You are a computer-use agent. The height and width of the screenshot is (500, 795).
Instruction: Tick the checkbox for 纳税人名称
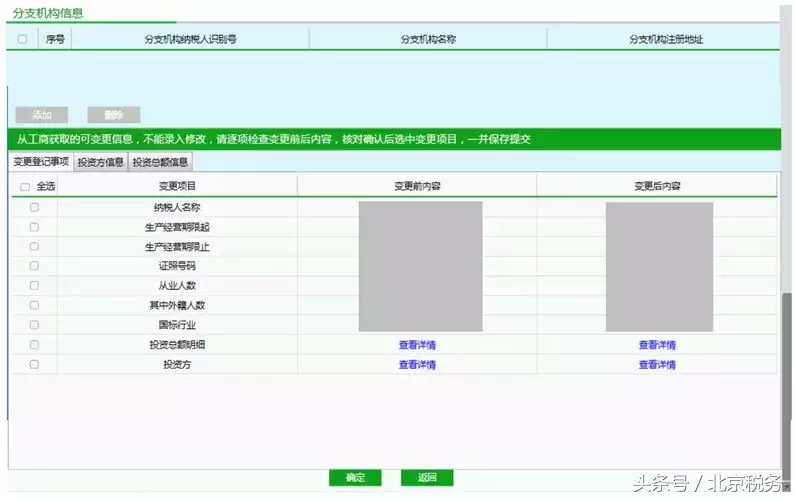tap(34, 207)
